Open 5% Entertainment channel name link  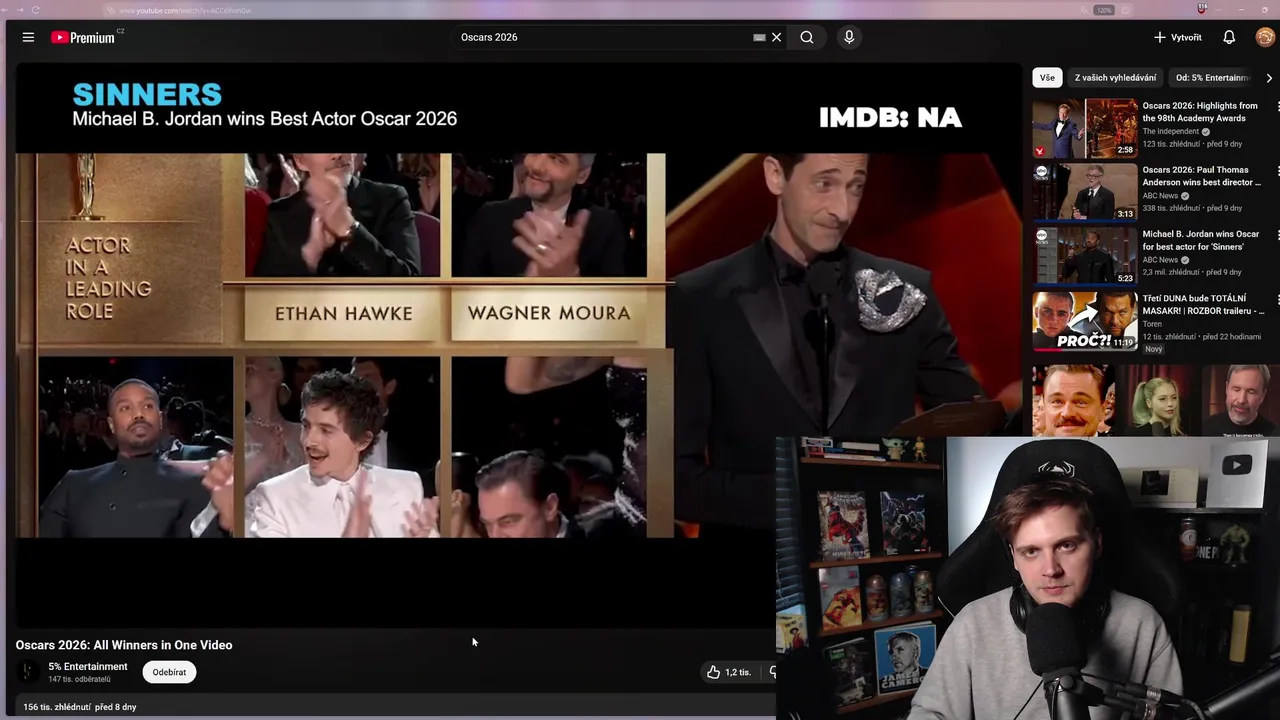(88, 666)
